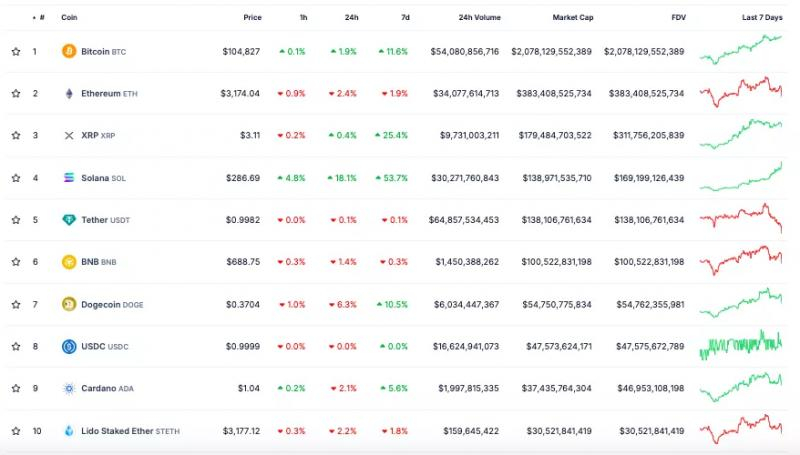Star Ethereum as a favorite
Screen dimensions: 800x455
16,93
